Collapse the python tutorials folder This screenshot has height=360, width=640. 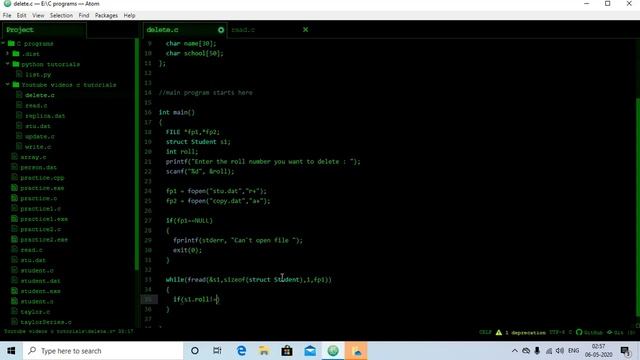click(7, 64)
